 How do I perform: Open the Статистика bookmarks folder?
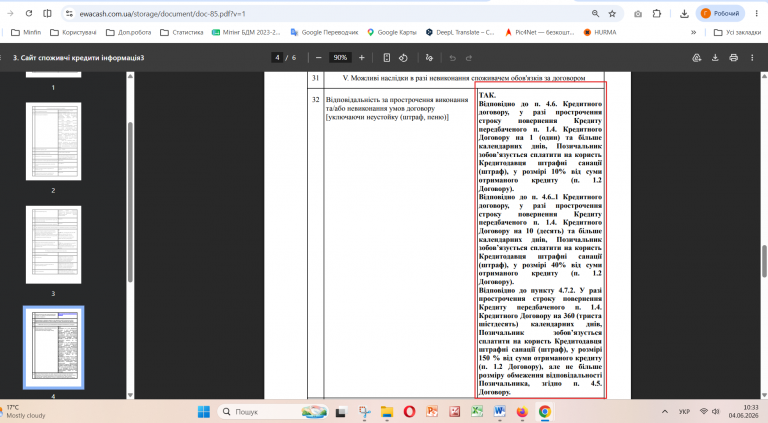[182, 32]
